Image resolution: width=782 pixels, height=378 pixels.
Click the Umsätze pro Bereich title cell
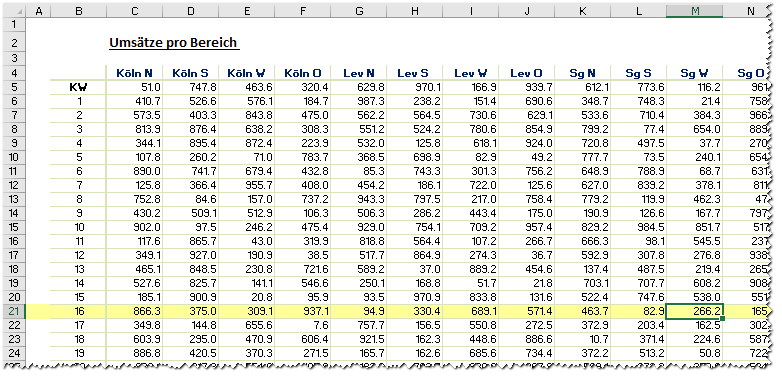pos(174,43)
